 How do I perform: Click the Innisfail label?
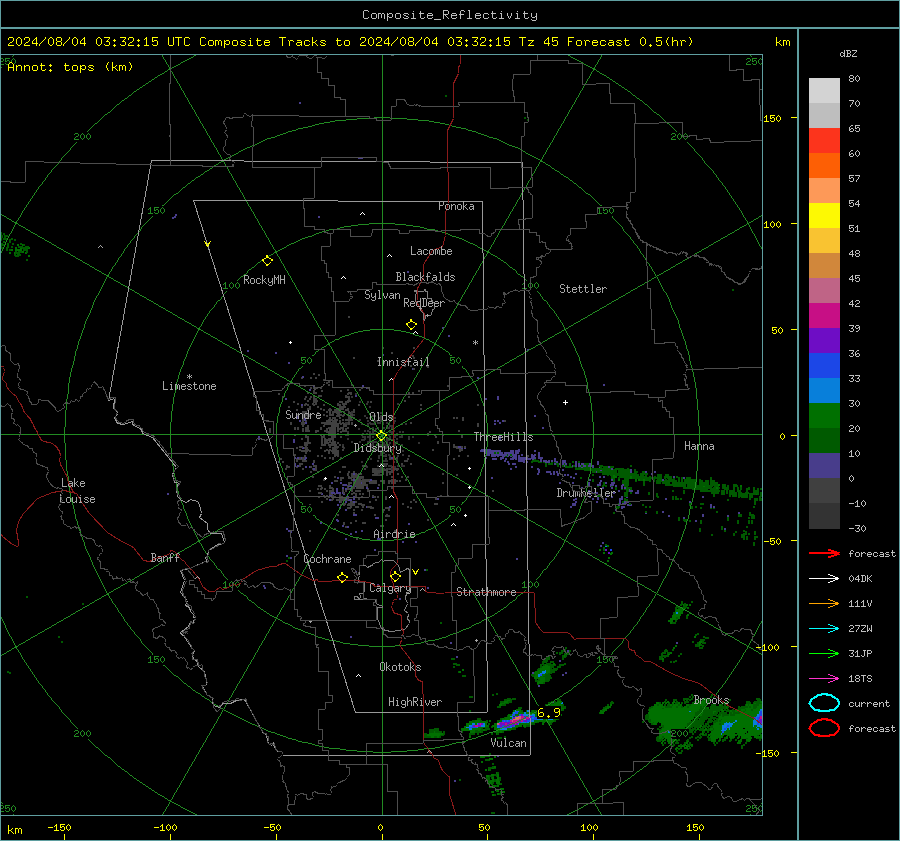(x=403, y=362)
